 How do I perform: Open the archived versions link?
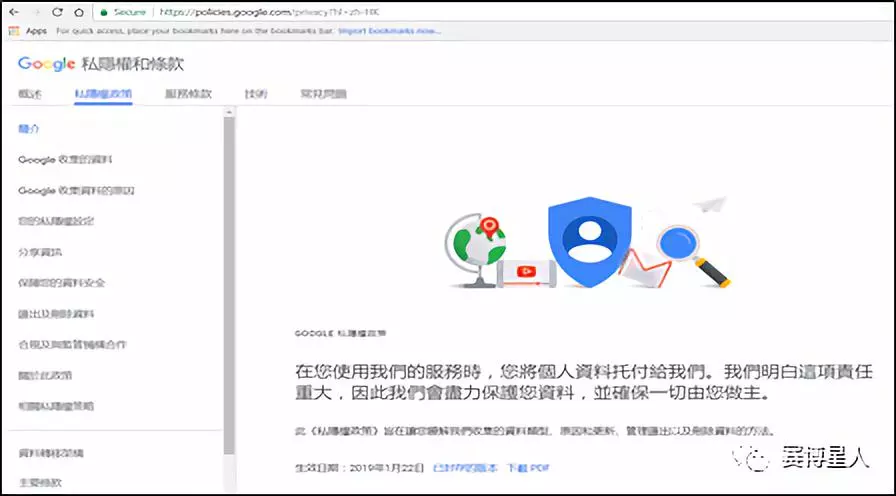click(x=465, y=468)
